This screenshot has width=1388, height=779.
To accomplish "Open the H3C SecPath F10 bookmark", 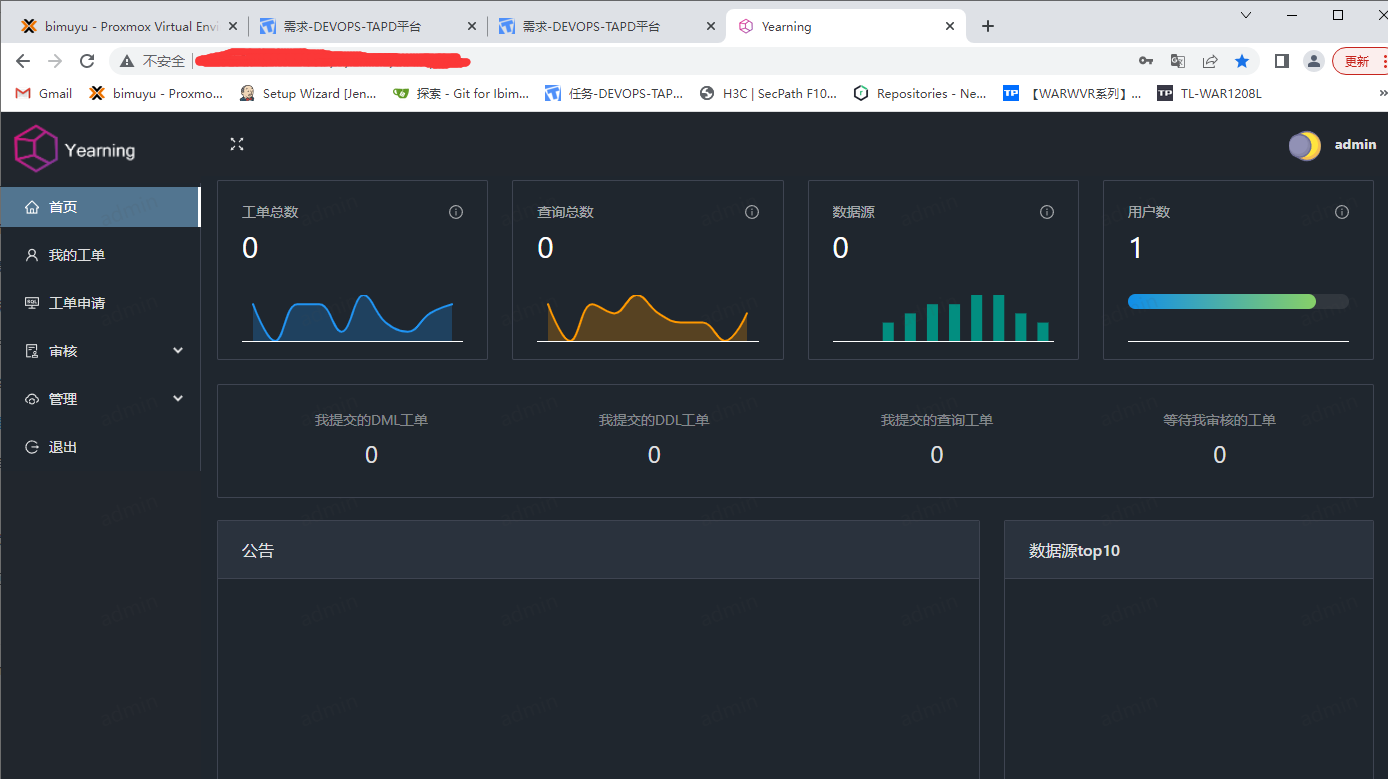I will [x=768, y=93].
